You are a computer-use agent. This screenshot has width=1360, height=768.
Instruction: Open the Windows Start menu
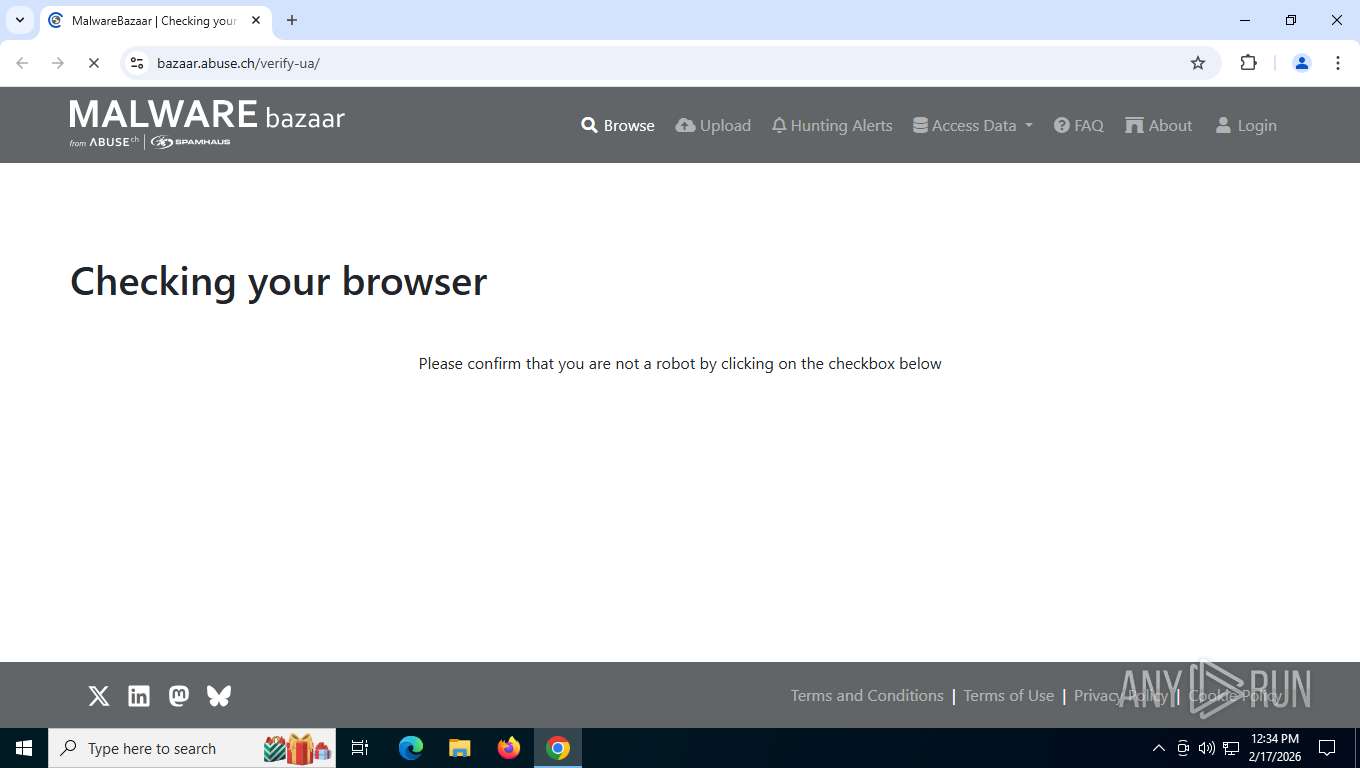coord(24,748)
